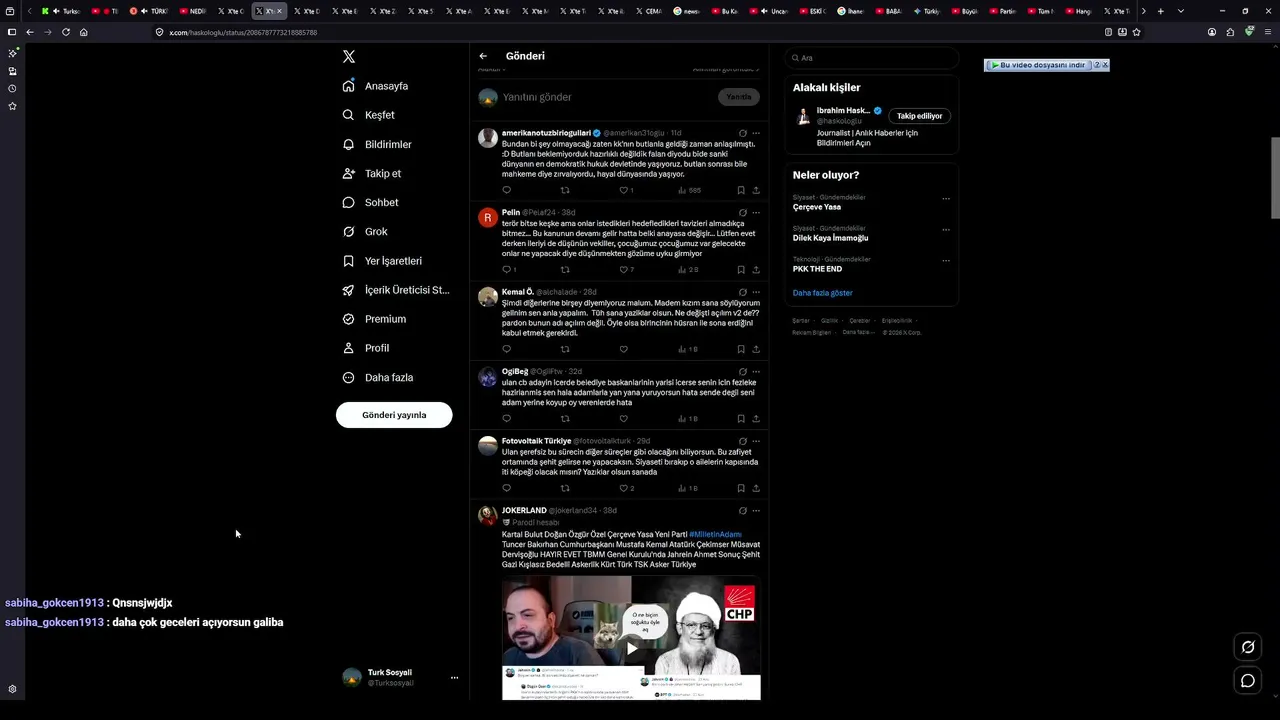Open the Çerçeve Yasa trending topic
This screenshot has width=1280, height=720.
(817, 207)
